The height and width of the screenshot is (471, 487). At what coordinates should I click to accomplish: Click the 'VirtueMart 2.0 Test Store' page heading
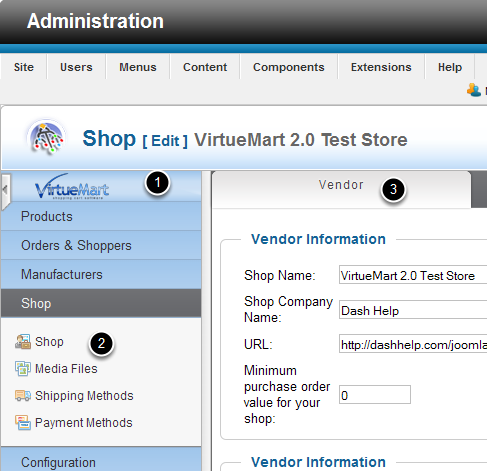pos(301,140)
